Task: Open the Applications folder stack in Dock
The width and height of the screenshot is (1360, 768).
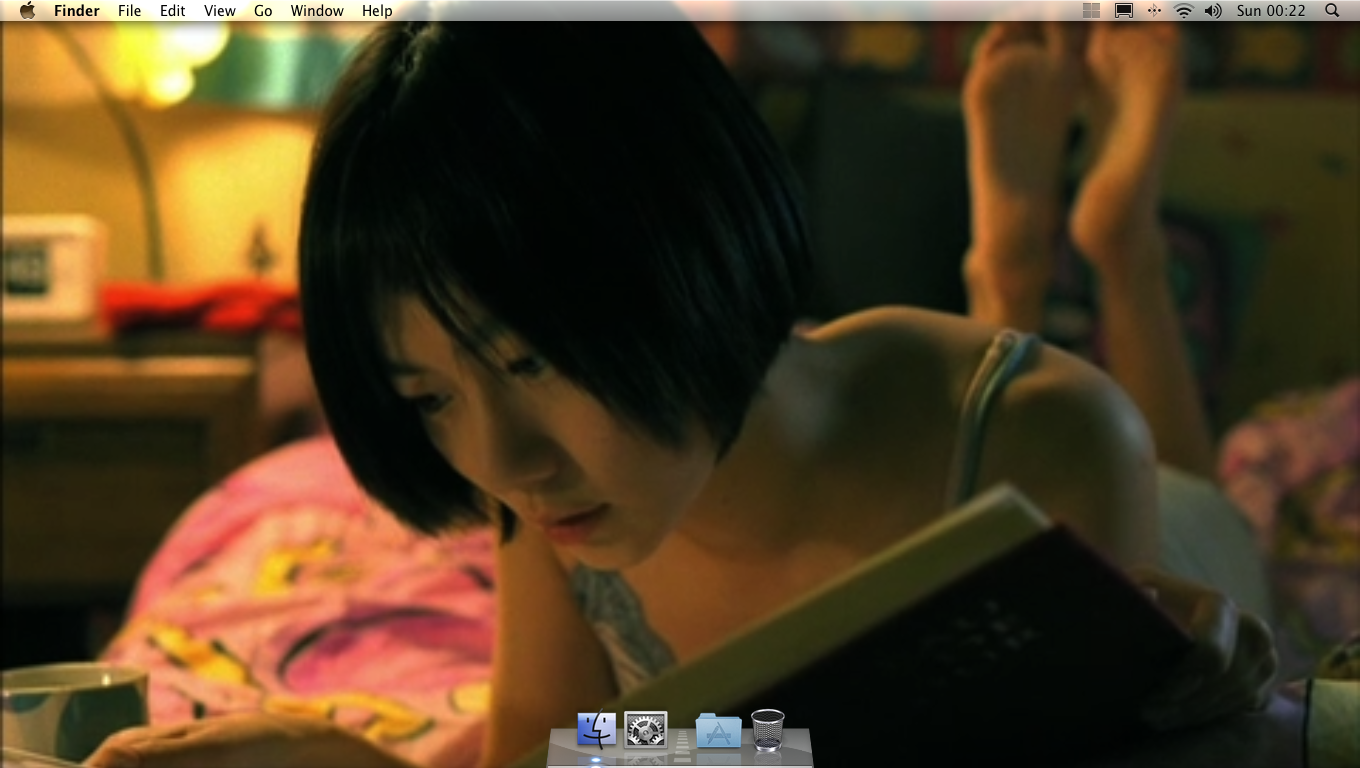Action: coord(718,731)
